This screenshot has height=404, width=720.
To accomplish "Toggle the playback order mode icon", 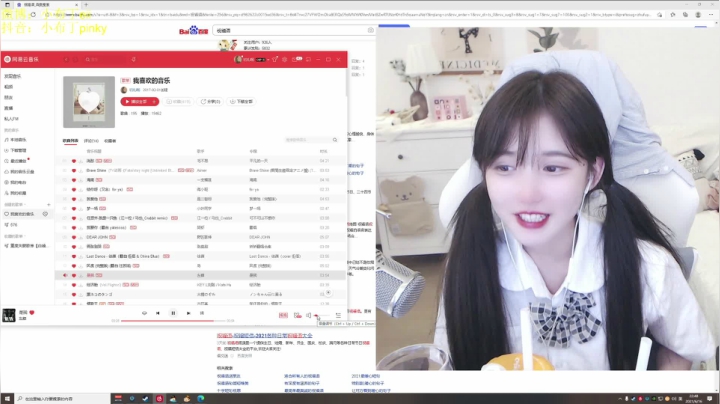I will (144, 313).
